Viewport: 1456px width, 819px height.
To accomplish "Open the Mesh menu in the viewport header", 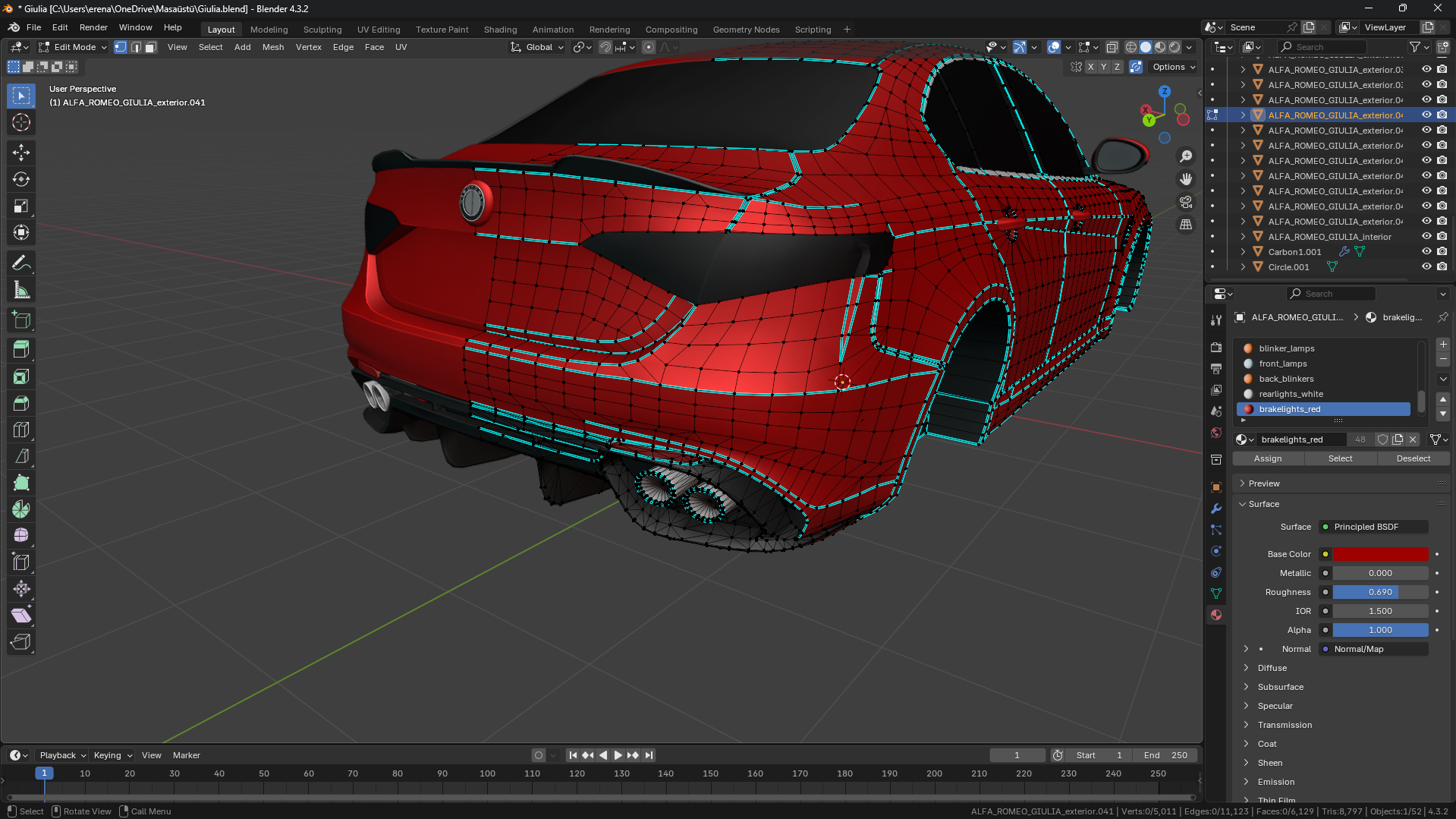I will [273, 47].
